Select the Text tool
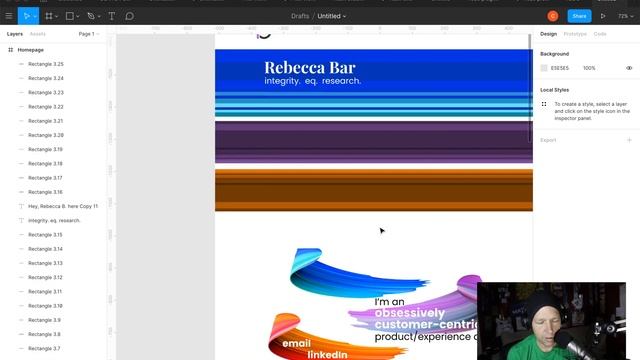 pyautogui.click(x=111, y=16)
